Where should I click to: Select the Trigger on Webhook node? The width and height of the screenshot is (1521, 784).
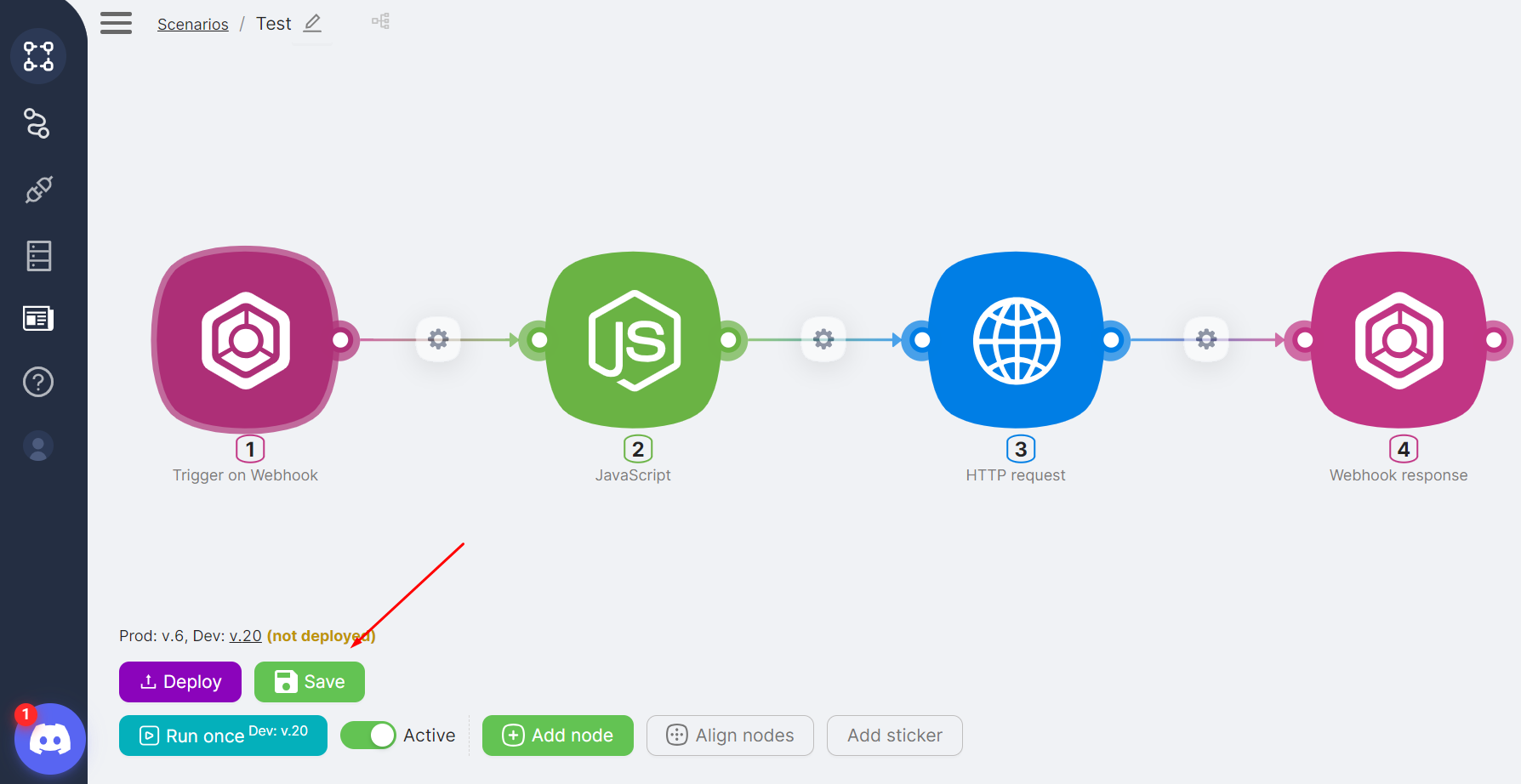(x=245, y=340)
